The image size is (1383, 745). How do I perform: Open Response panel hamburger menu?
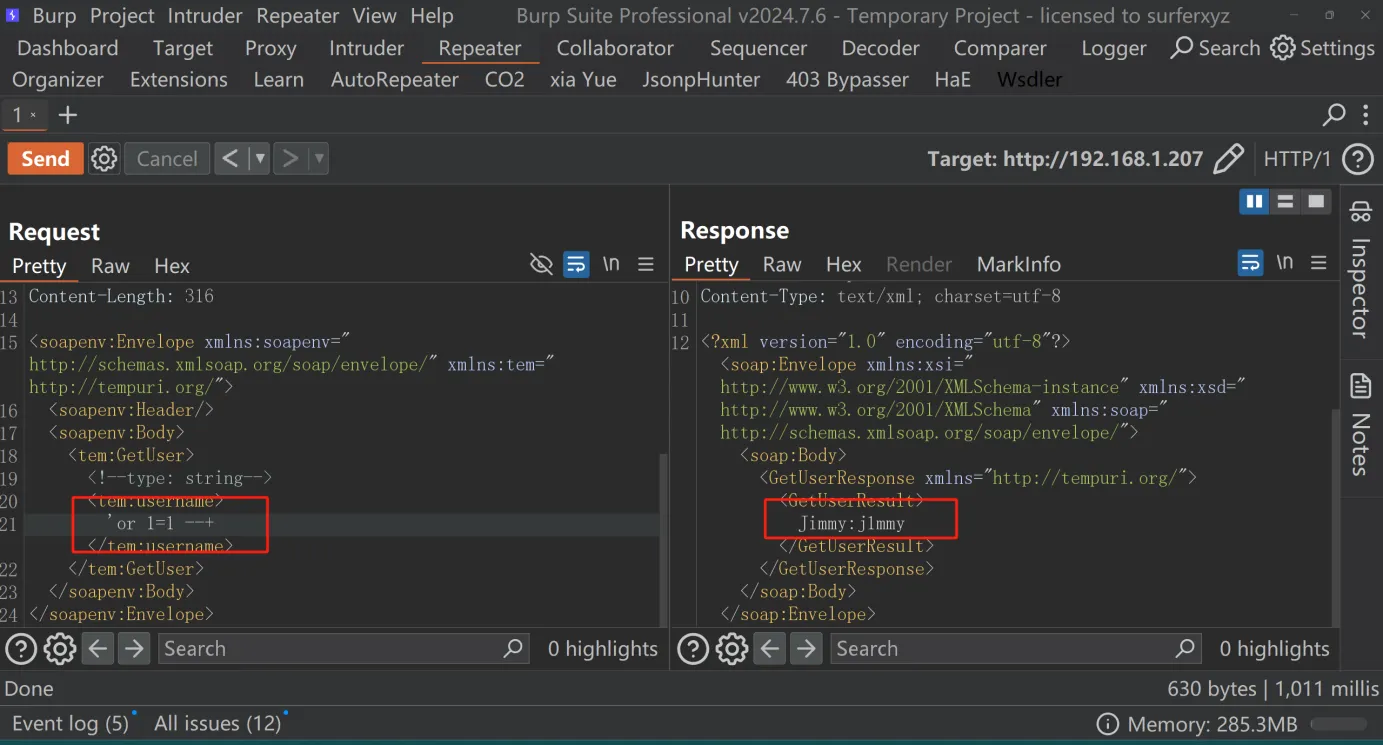[x=1319, y=263]
